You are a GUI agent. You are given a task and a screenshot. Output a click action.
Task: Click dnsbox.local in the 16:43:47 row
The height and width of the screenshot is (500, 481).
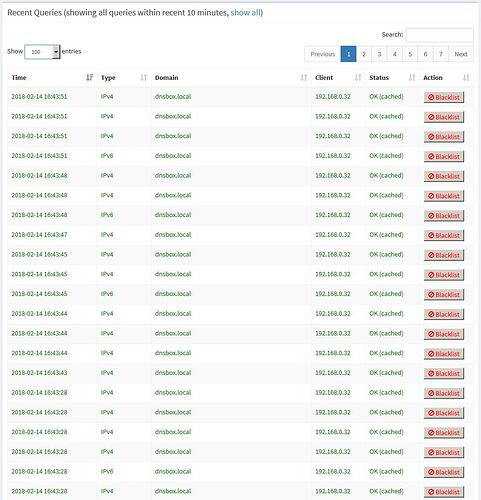coord(173,235)
